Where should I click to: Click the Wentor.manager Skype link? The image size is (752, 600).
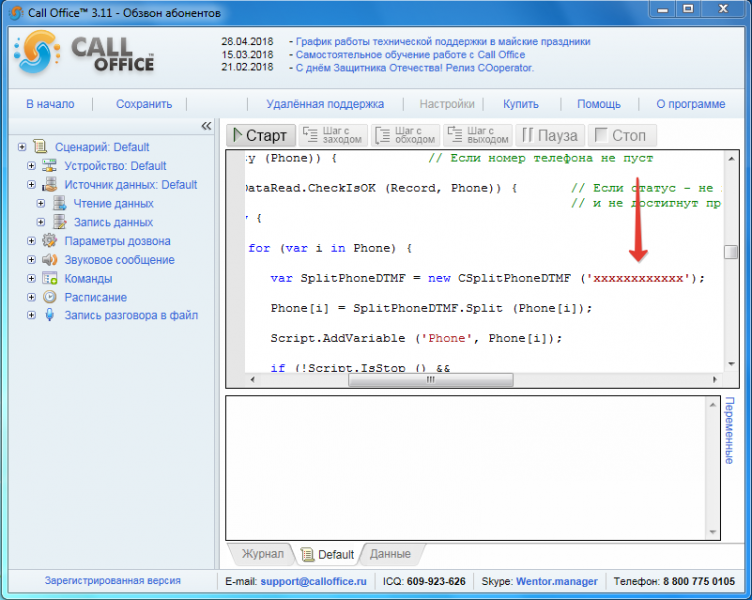coord(556,581)
